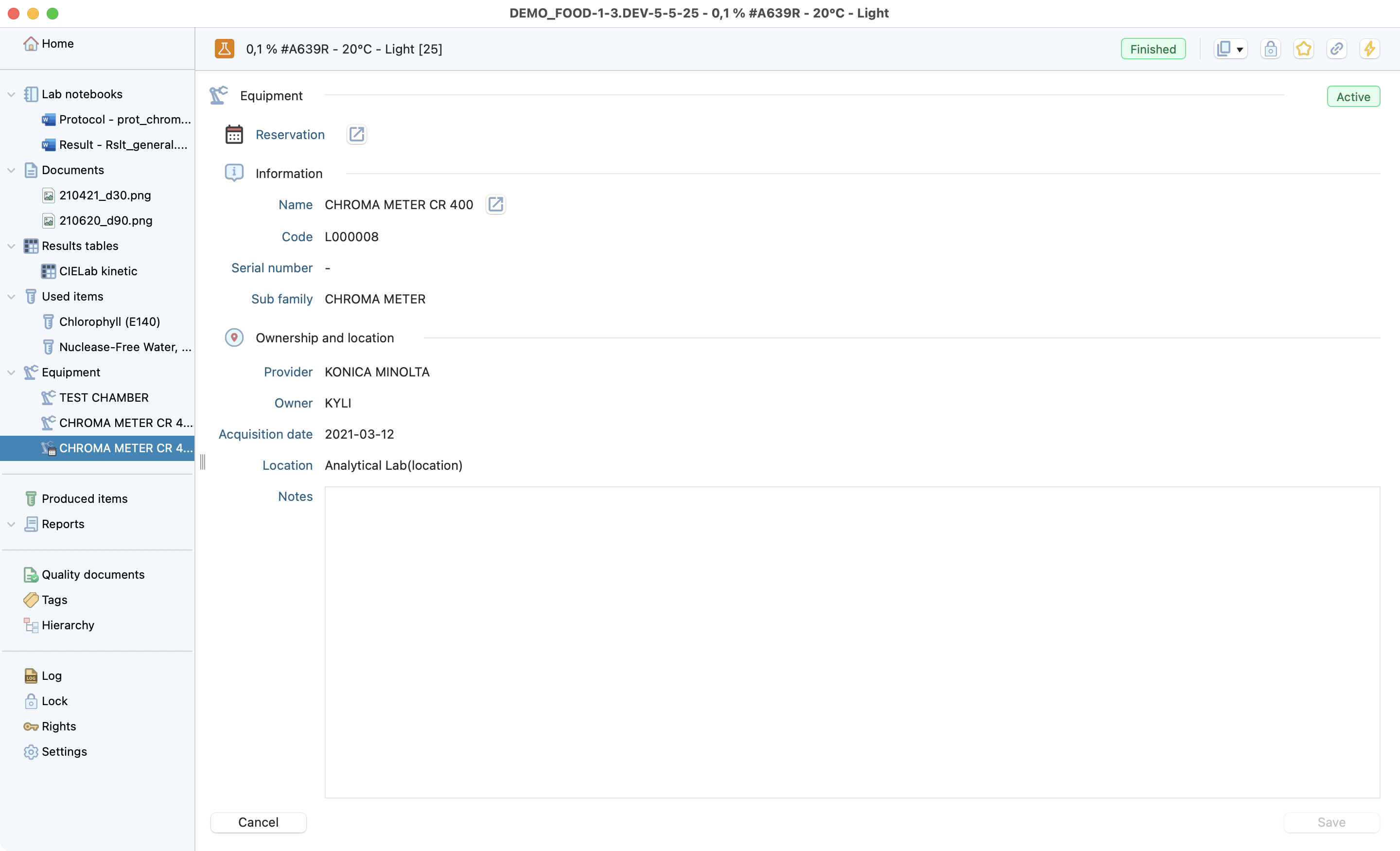This screenshot has height=851, width=1400.
Task: Toggle the Finished status badge
Action: point(1152,49)
